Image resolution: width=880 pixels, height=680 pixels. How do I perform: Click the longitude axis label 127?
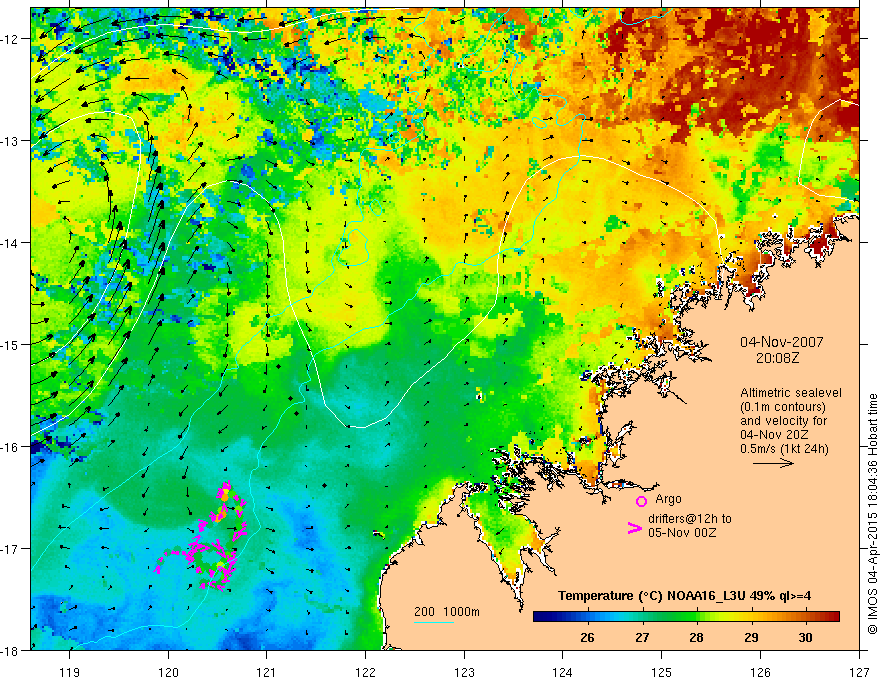(859, 672)
